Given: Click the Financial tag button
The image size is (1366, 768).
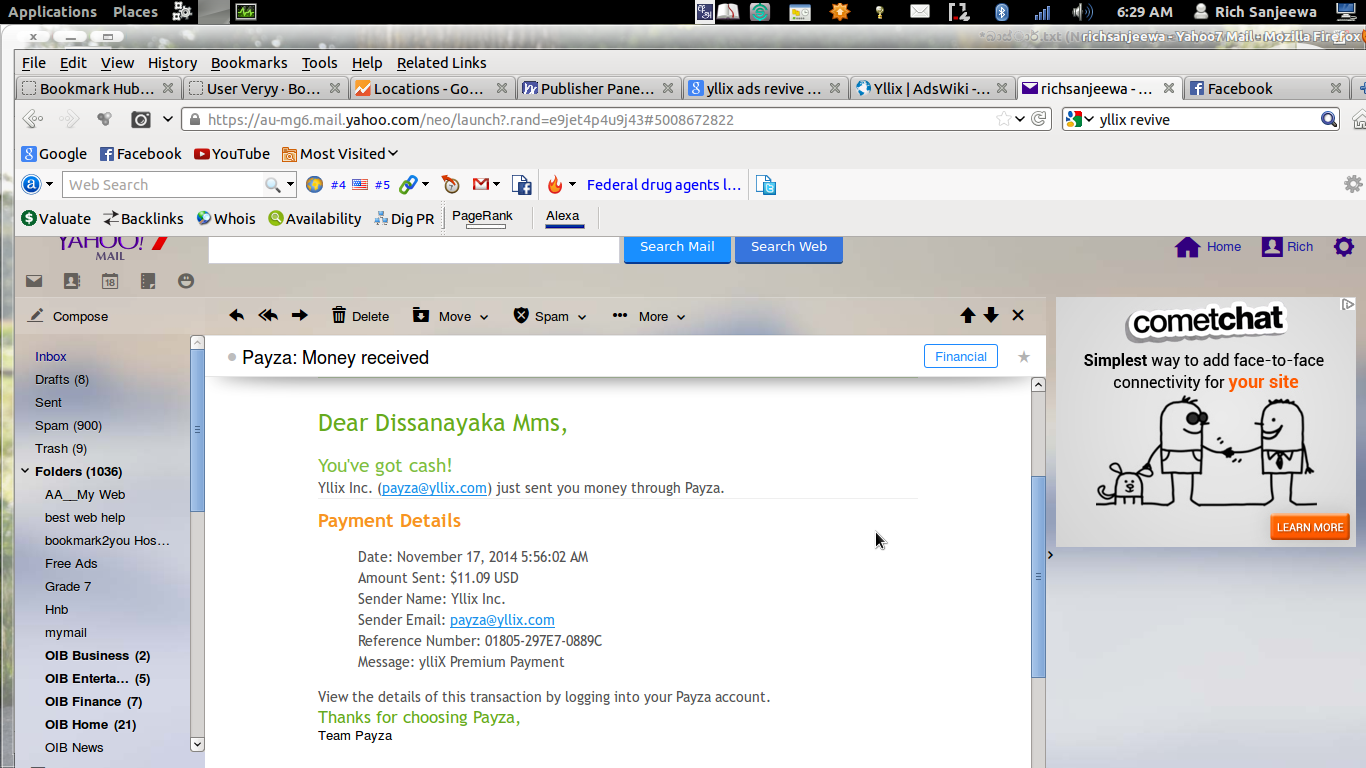Looking at the screenshot, I should click(960, 356).
